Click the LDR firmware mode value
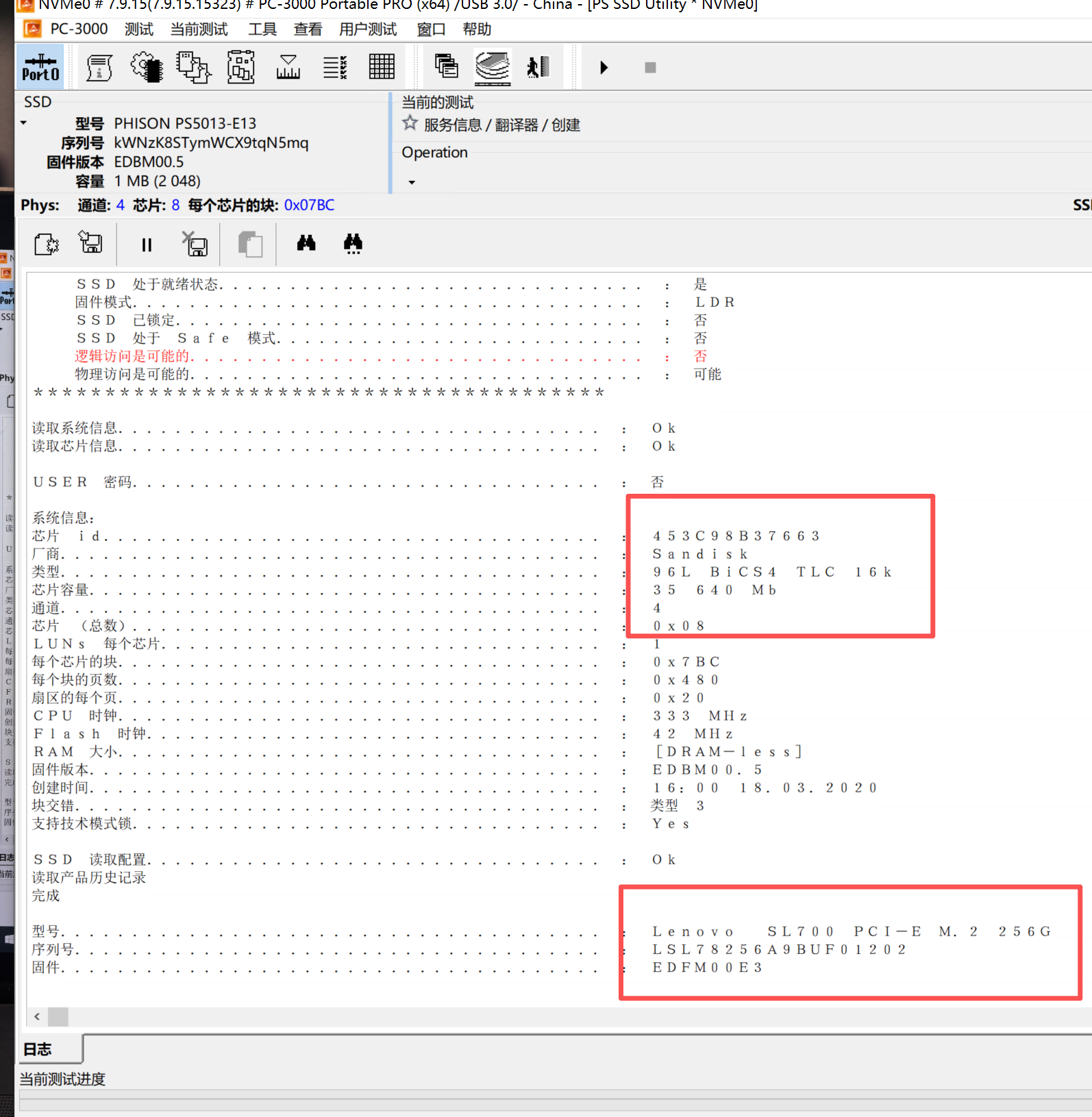The height and width of the screenshot is (1117, 1092). point(715,302)
